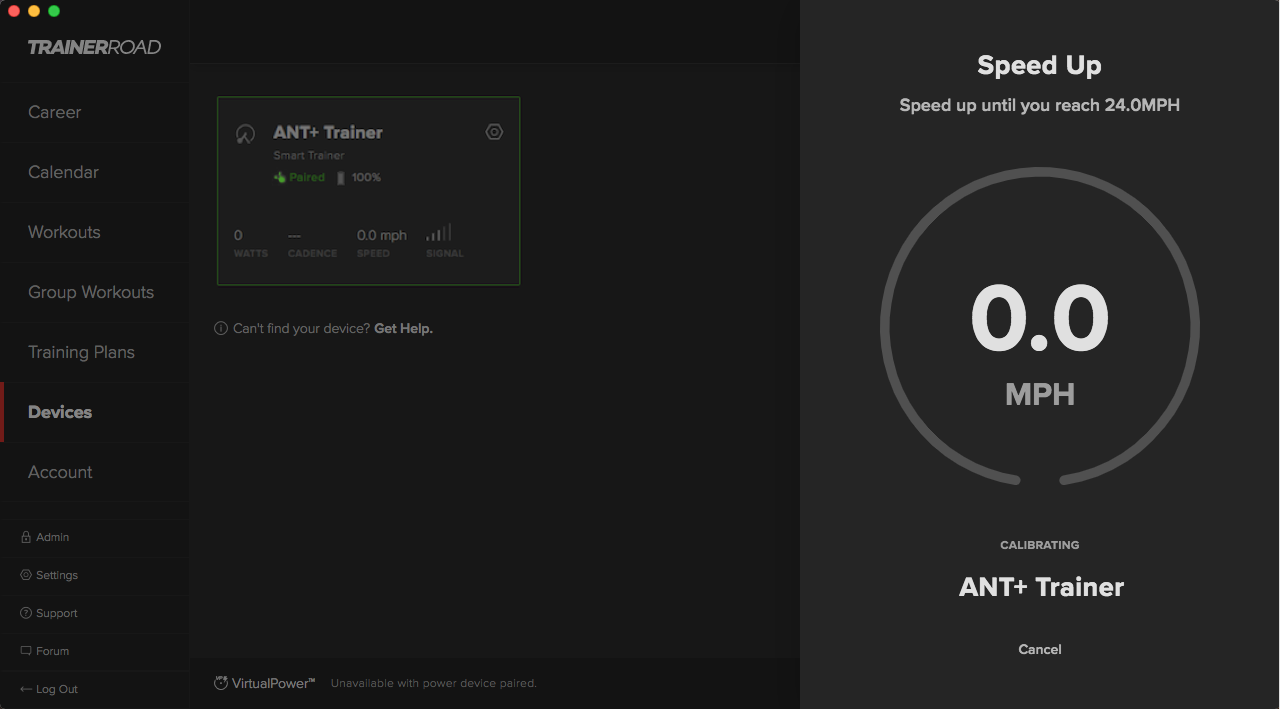Click the ANT+ Trainer name in calibration panel
The image size is (1280, 709).
pyautogui.click(x=1041, y=587)
